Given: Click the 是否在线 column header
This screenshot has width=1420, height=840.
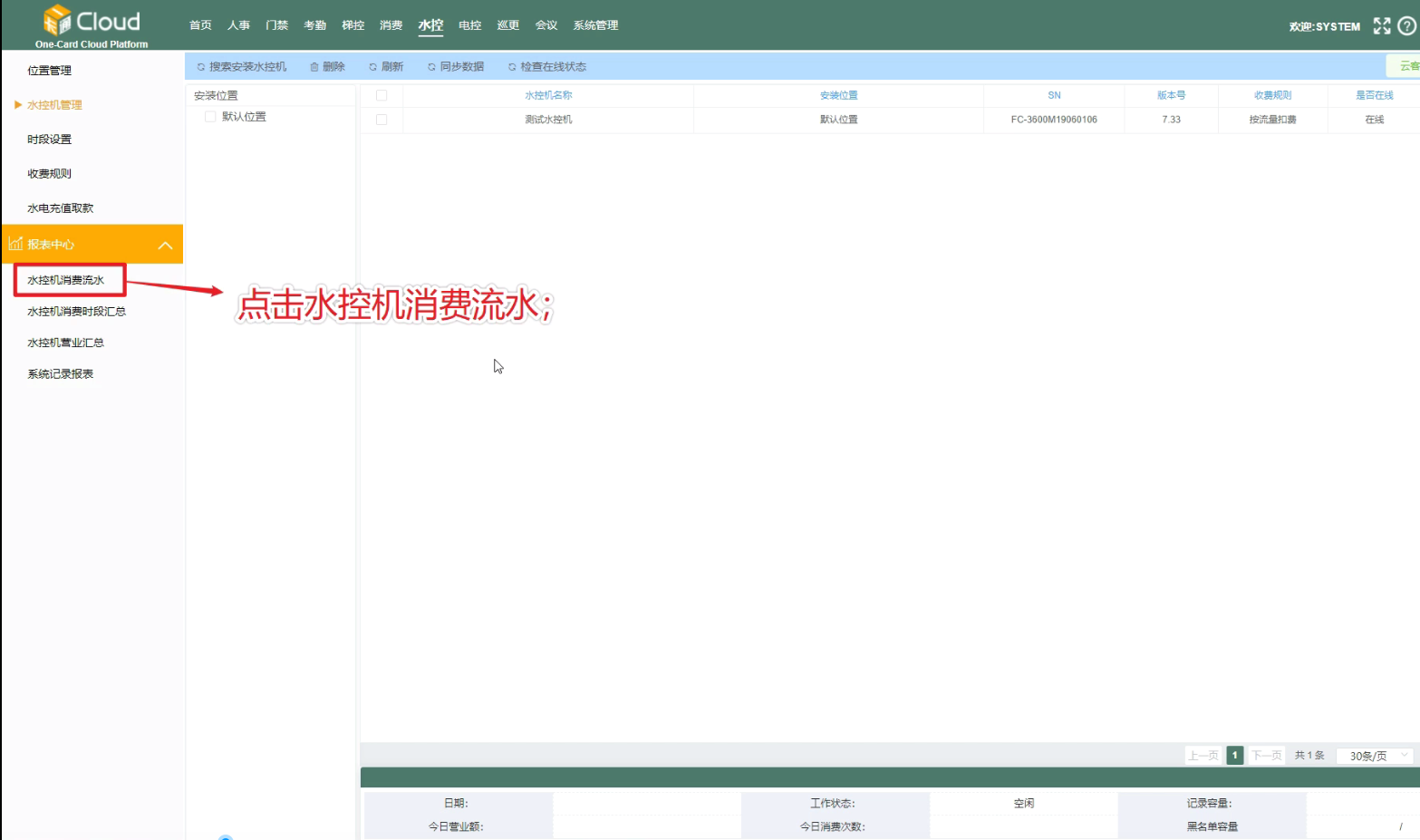Looking at the screenshot, I should pos(1374,95).
